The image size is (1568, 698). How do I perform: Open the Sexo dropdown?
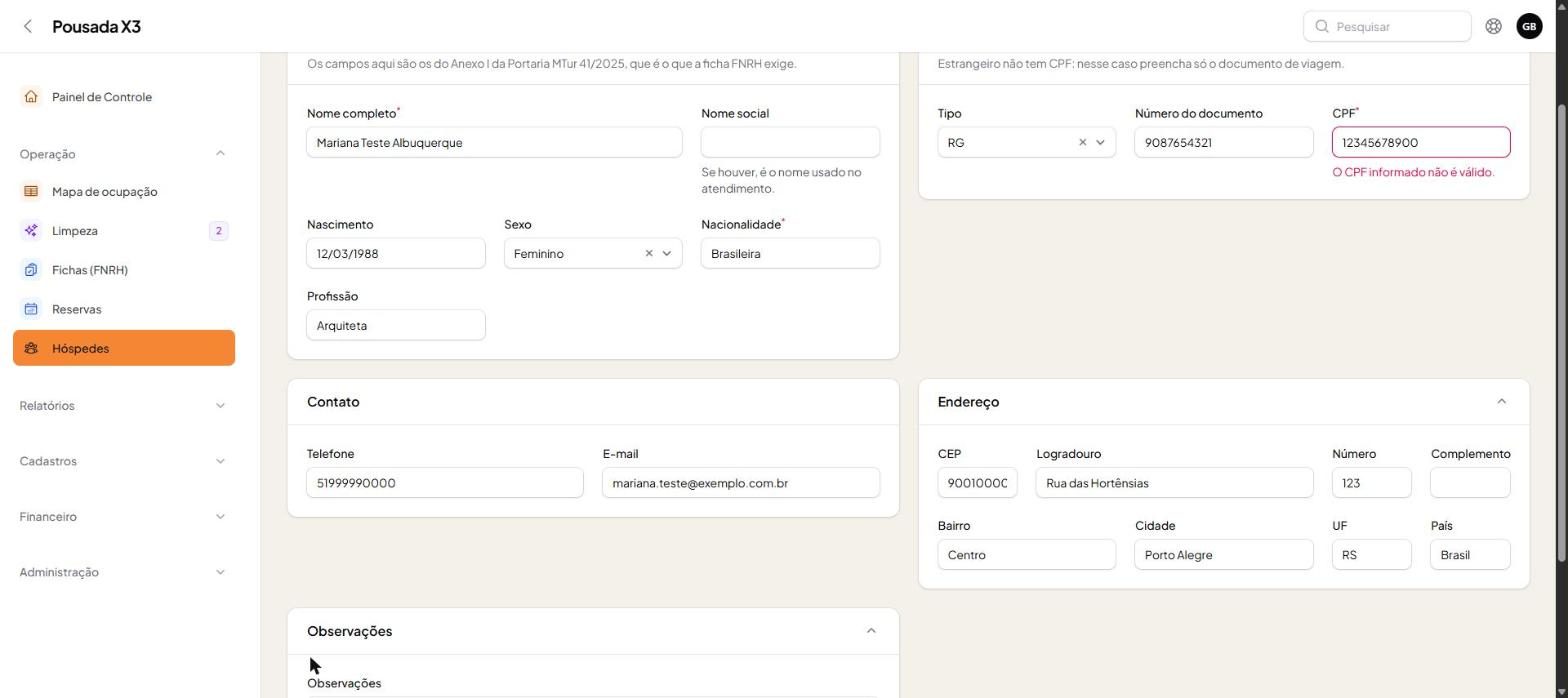point(667,254)
